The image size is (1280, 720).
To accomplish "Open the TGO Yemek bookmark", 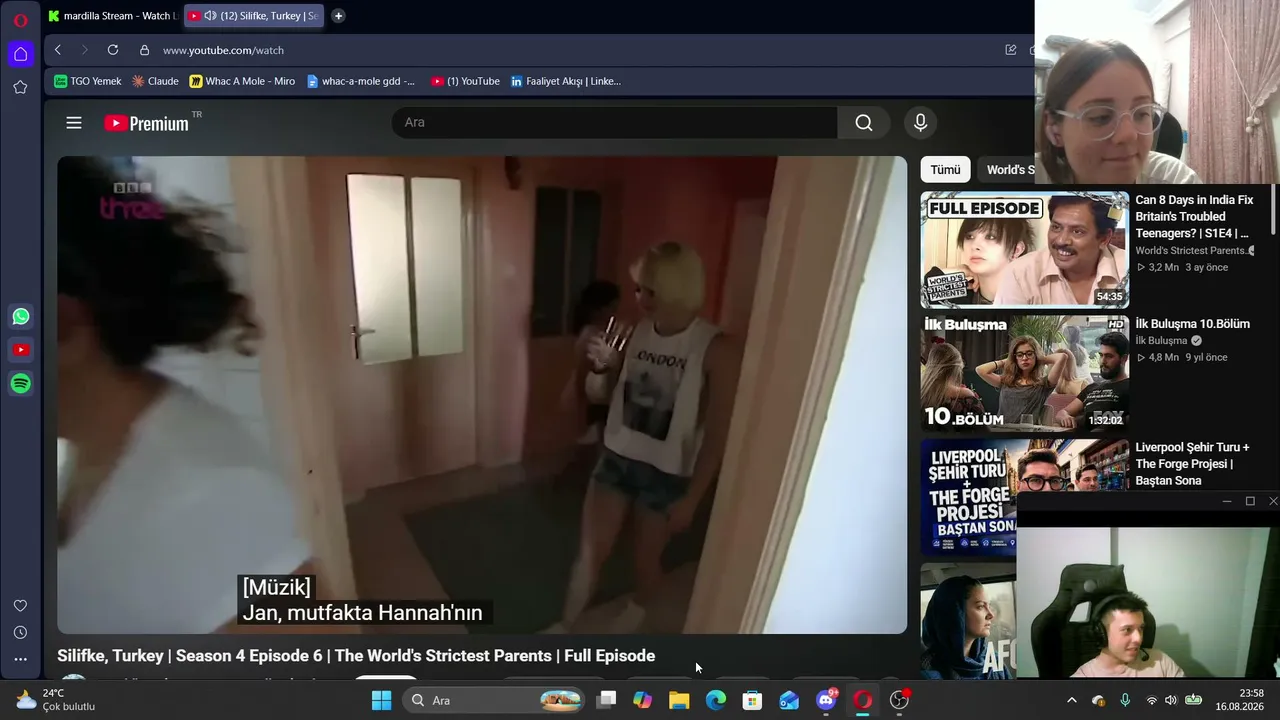I will tap(88, 81).
